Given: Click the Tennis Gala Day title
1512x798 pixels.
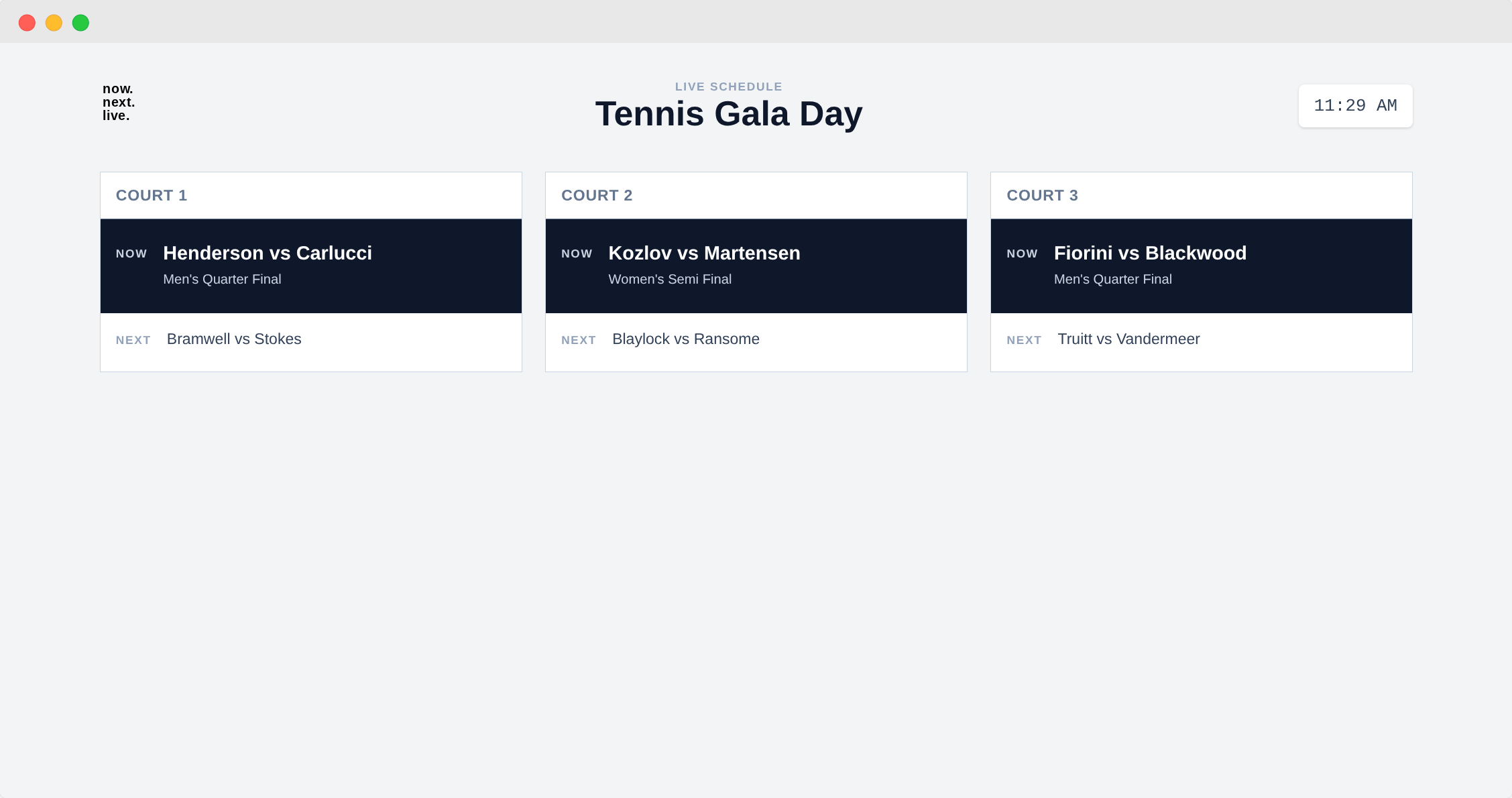Looking at the screenshot, I should pyautogui.click(x=729, y=114).
